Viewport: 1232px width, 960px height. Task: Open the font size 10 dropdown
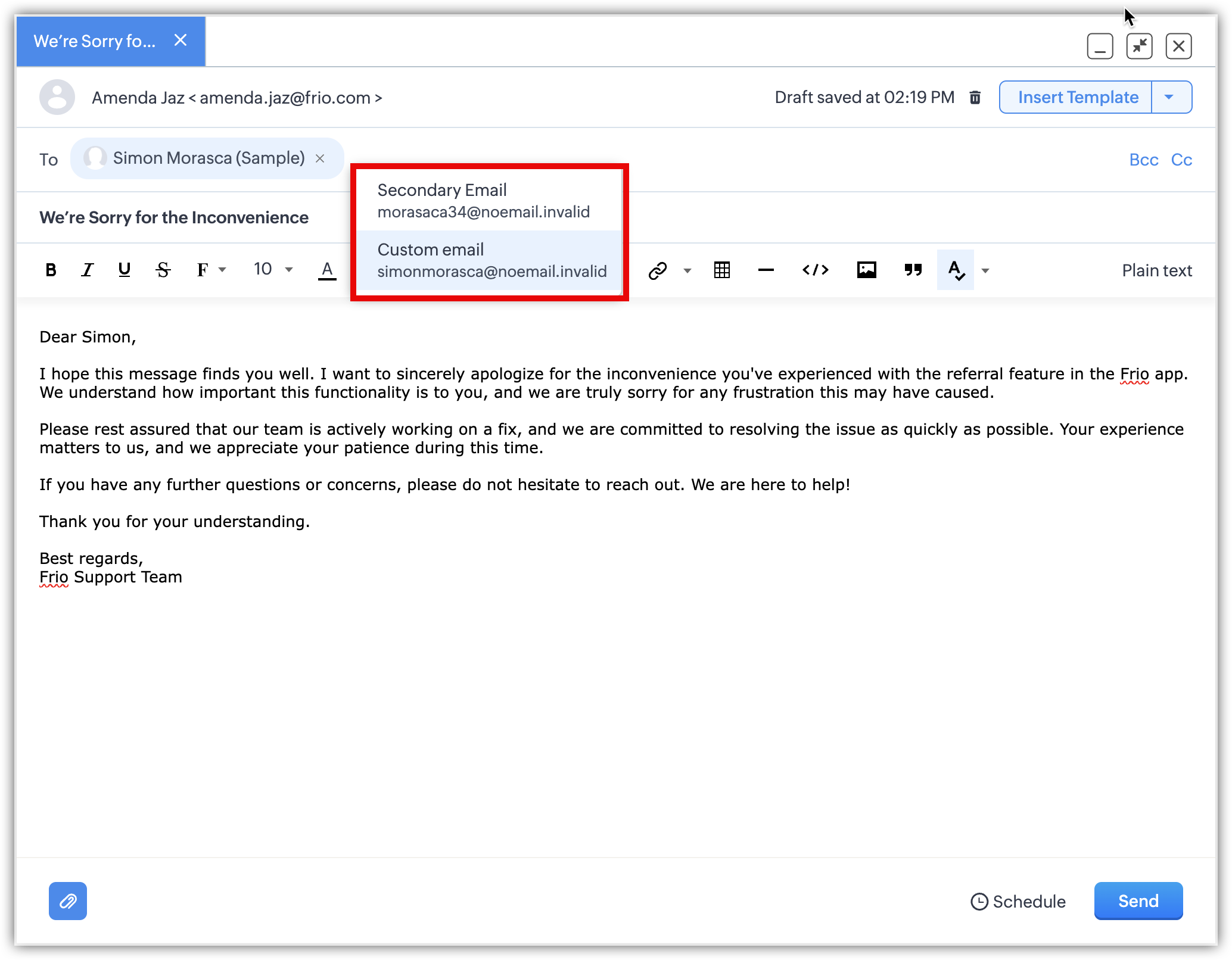(273, 270)
